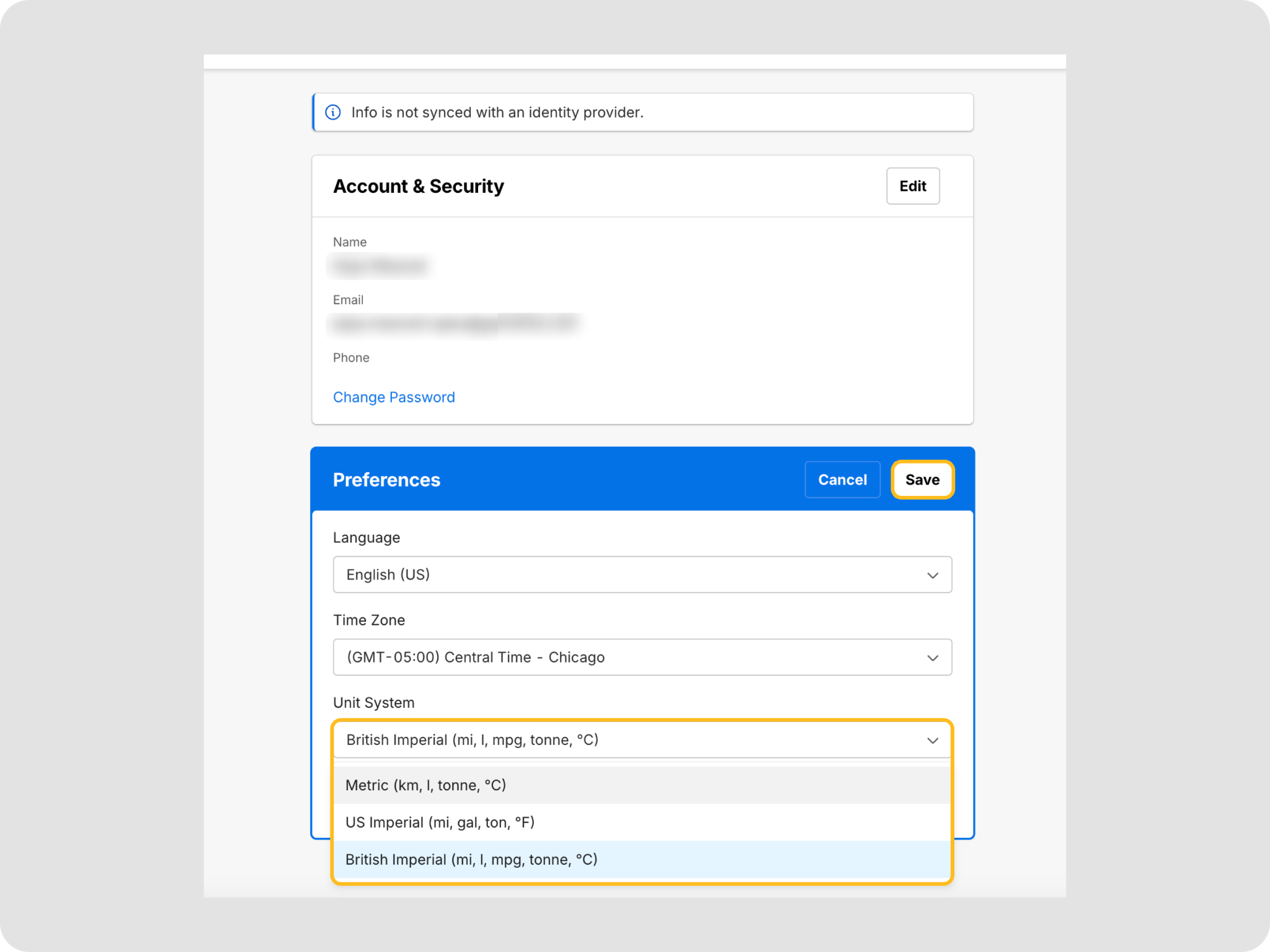Collapse the Unit System chevron arrow
The width and height of the screenshot is (1270, 952).
(x=932, y=741)
